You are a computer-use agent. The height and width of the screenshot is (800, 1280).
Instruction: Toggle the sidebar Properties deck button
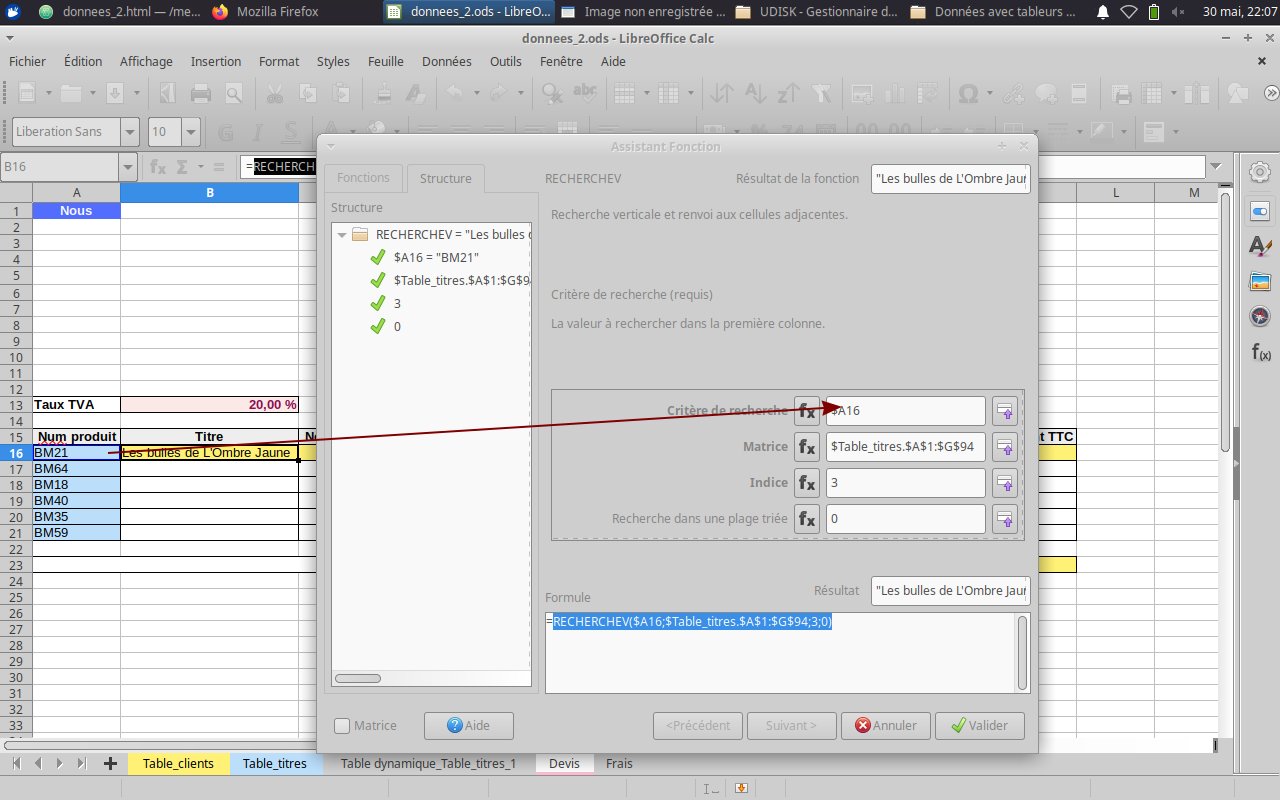[x=1260, y=212]
